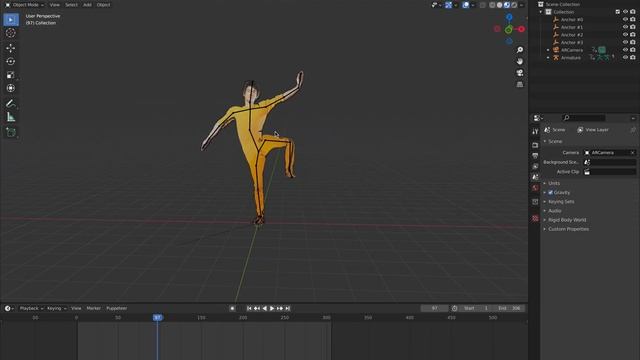Open the View Layer properties tab

(x=535, y=167)
